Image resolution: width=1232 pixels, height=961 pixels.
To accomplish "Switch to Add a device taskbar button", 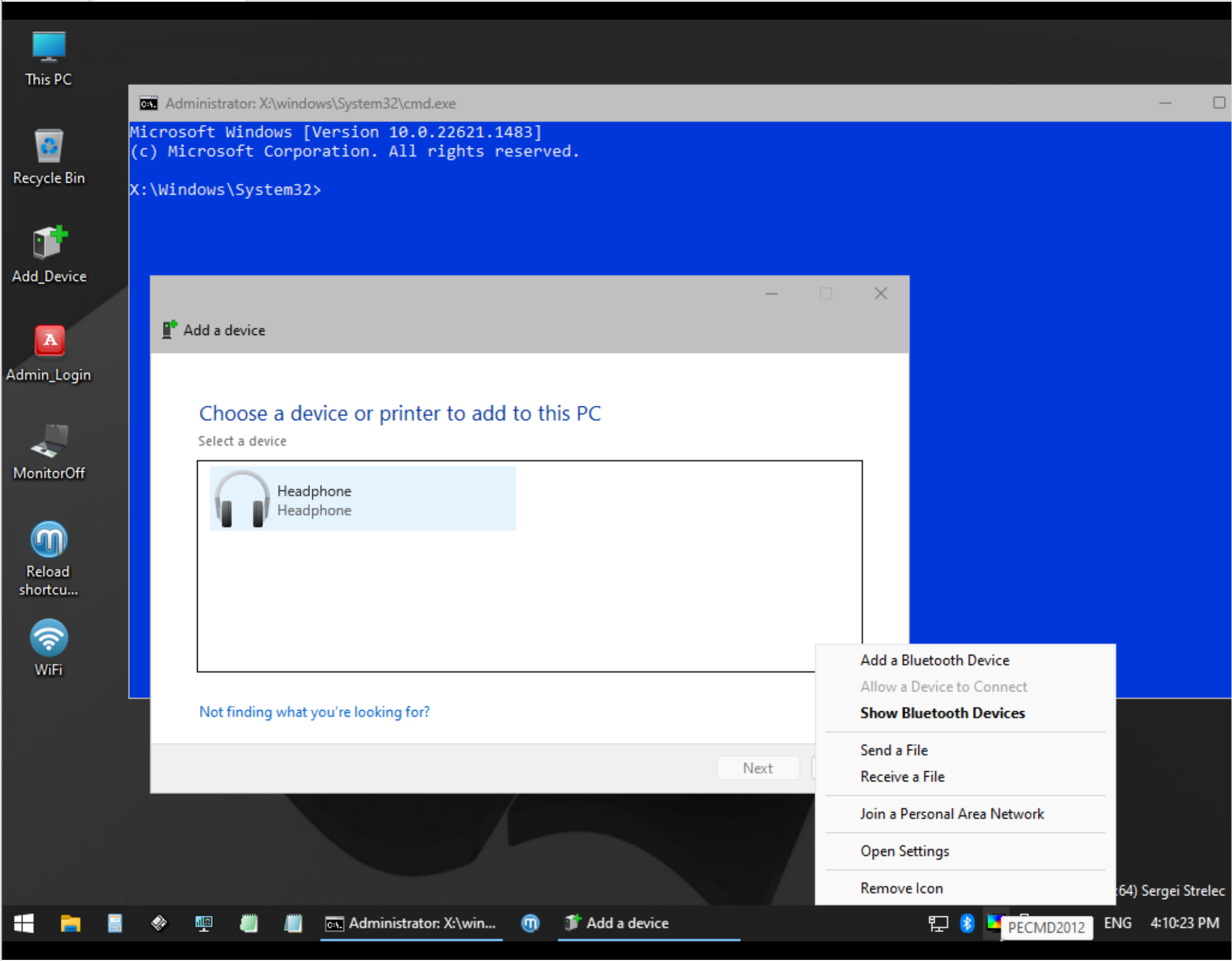I will coord(649,923).
